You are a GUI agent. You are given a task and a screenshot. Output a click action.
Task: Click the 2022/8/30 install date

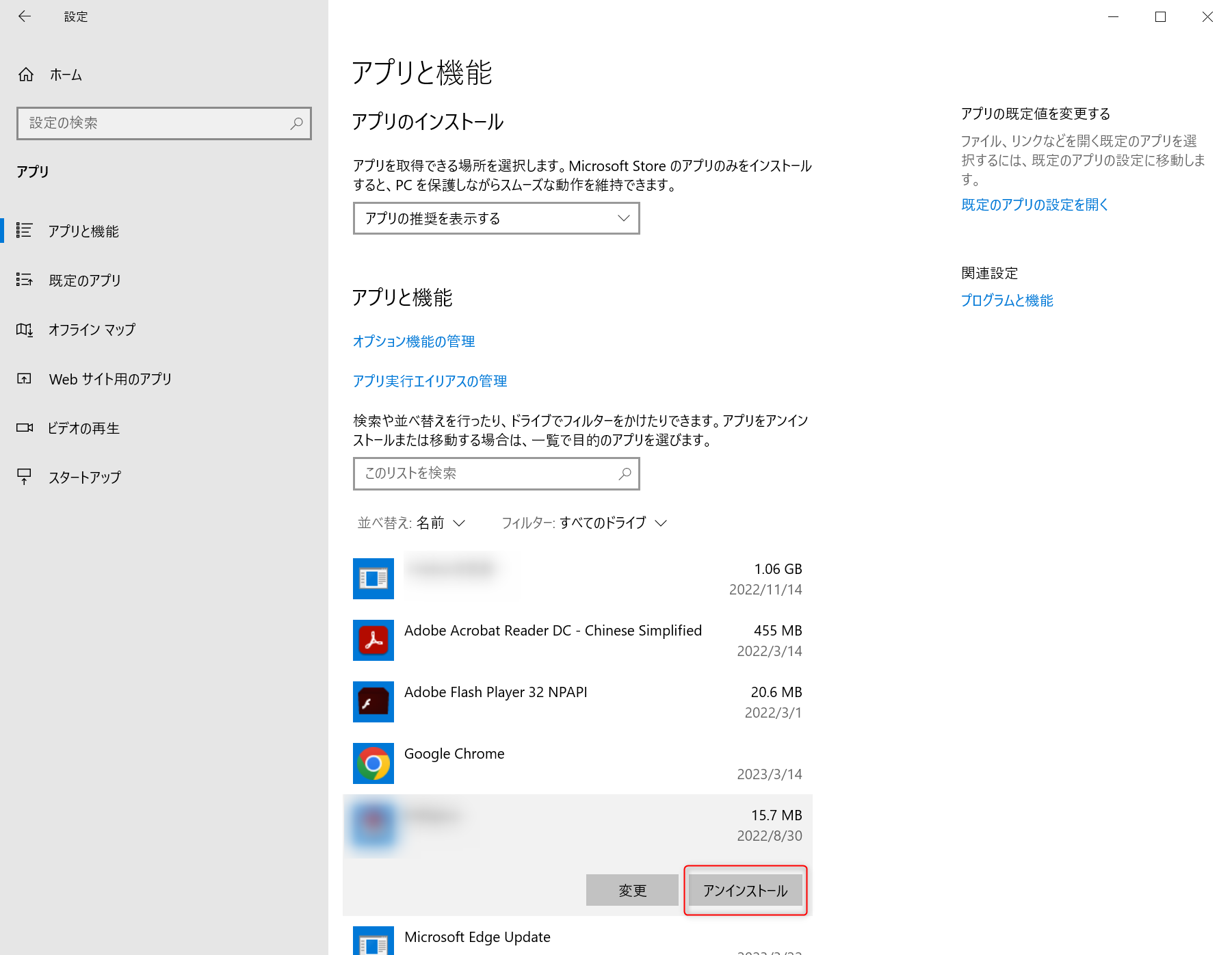pyautogui.click(x=770, y=836)
